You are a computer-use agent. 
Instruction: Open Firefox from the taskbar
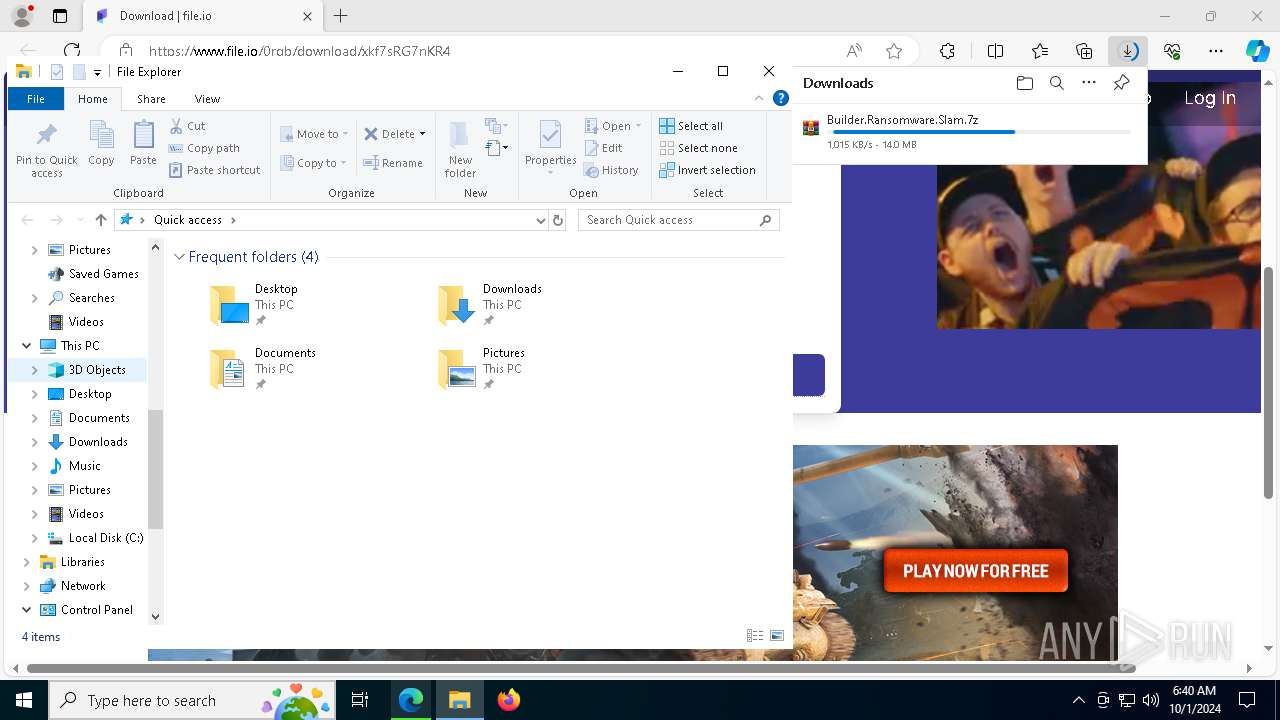click(x=509, y=700)
